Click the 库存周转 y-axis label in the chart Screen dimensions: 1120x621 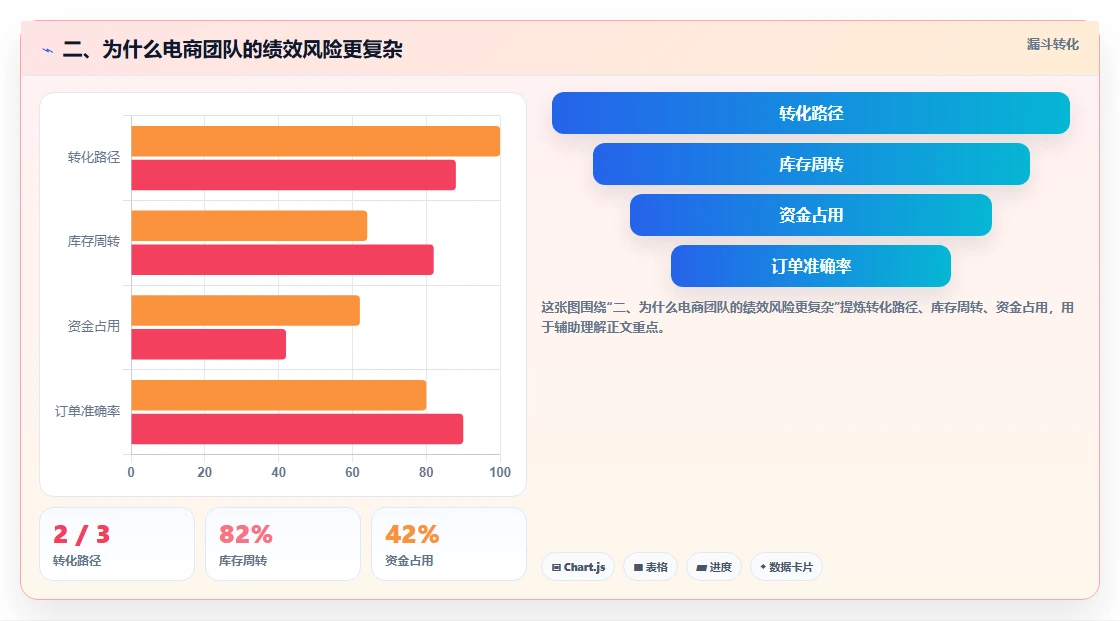[94, 242]
